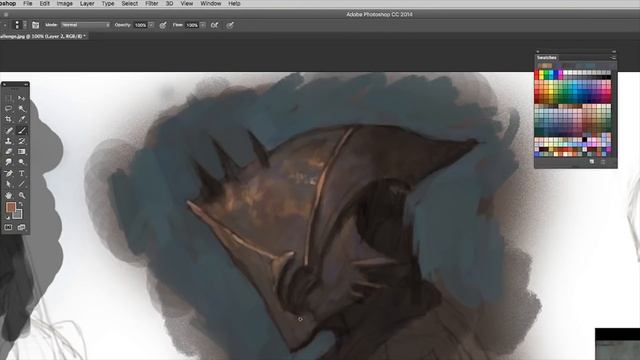
Task: Open the Image menu
Action: [x=64, y=3]
